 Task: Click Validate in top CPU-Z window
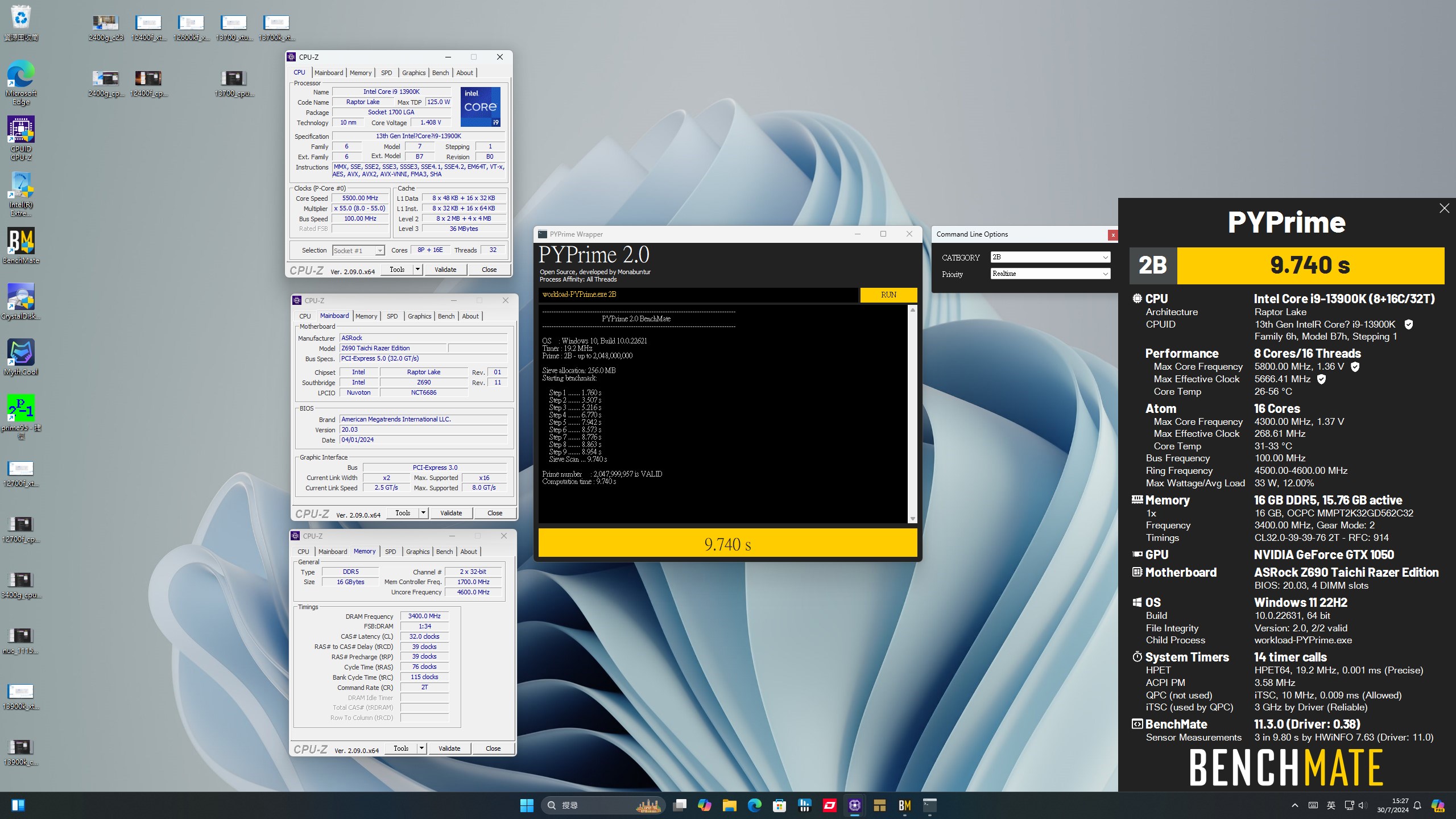(x=445, y=270)
